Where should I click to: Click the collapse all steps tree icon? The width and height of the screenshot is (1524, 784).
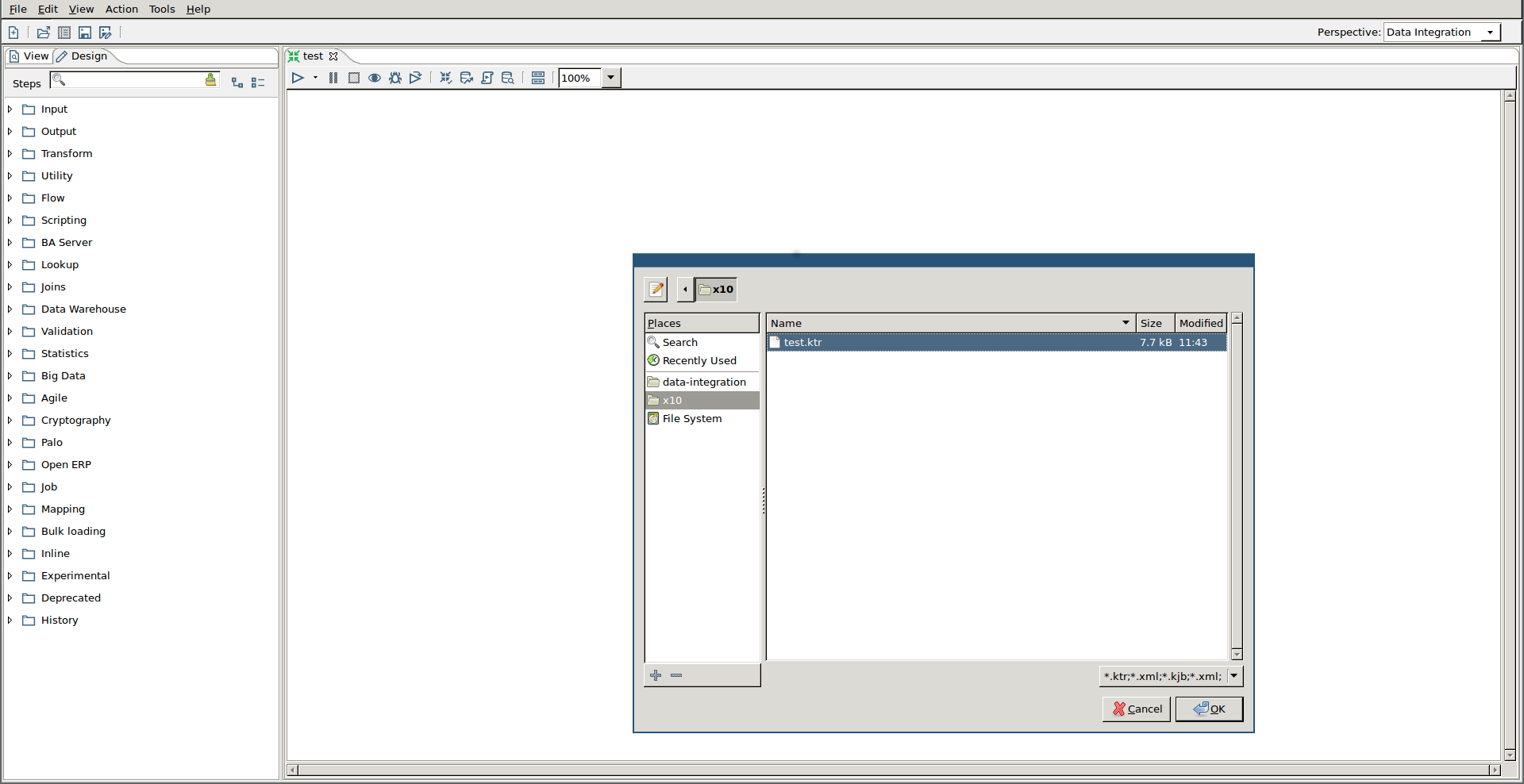tap(258, 83)
